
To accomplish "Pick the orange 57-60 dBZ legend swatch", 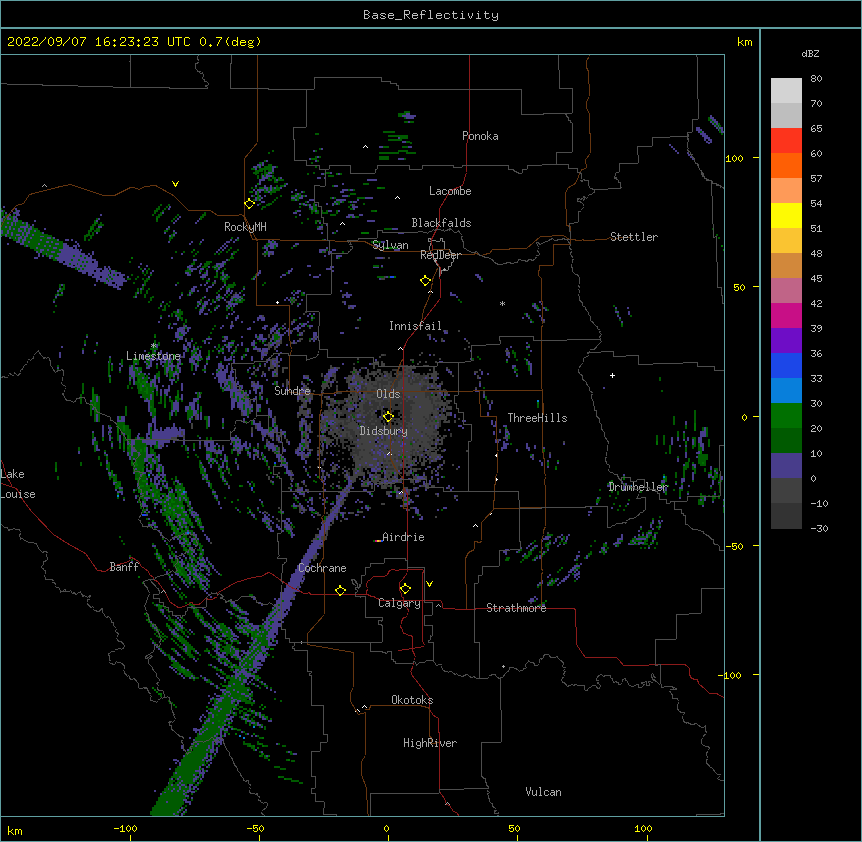I will pyautogui.click(x=786, y=166).
